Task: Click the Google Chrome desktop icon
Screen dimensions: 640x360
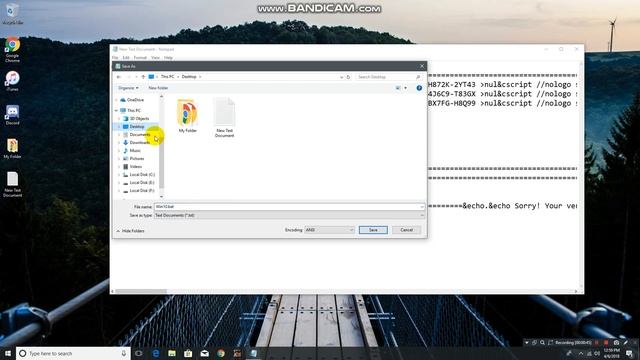Action: (x=13, y=50)
